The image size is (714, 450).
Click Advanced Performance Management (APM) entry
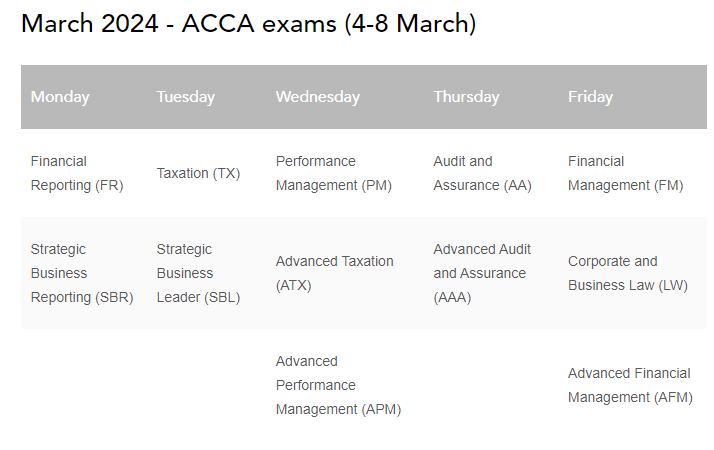click(338, 385)
